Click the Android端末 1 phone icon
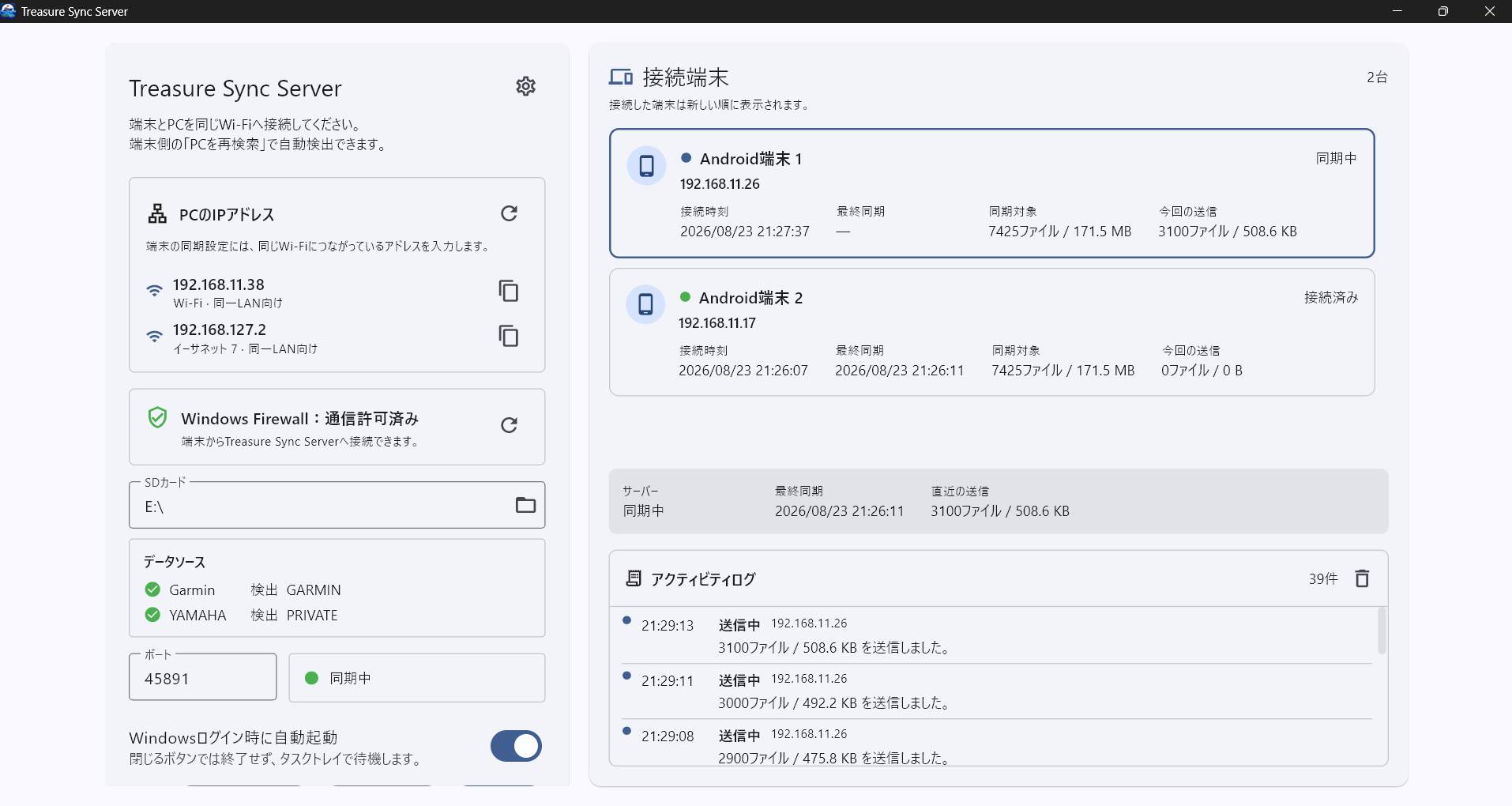Screen dimensions: 1512x806 pos(646,166)
